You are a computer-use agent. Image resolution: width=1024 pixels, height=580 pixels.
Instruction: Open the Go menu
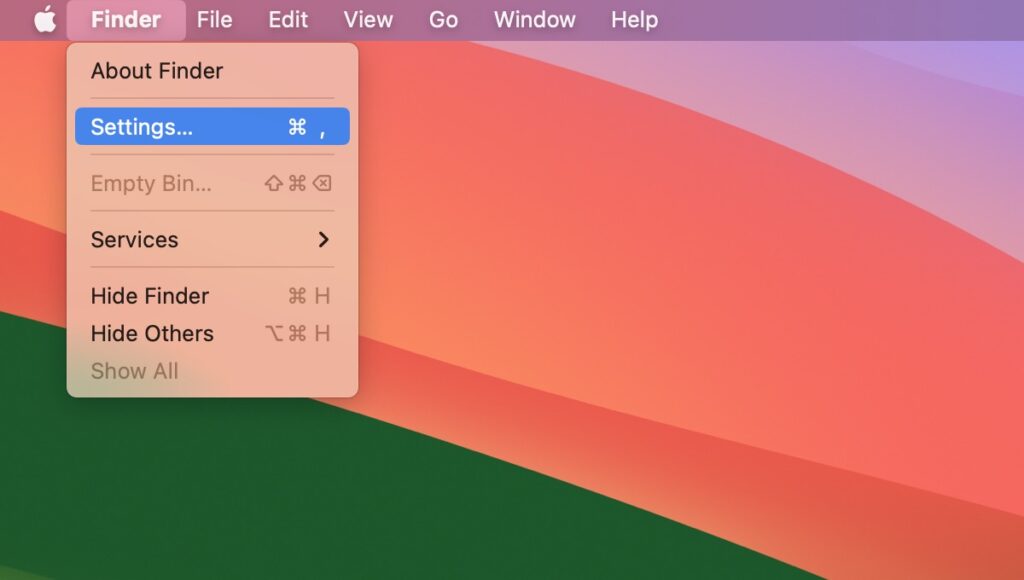[x=443, y=20]
